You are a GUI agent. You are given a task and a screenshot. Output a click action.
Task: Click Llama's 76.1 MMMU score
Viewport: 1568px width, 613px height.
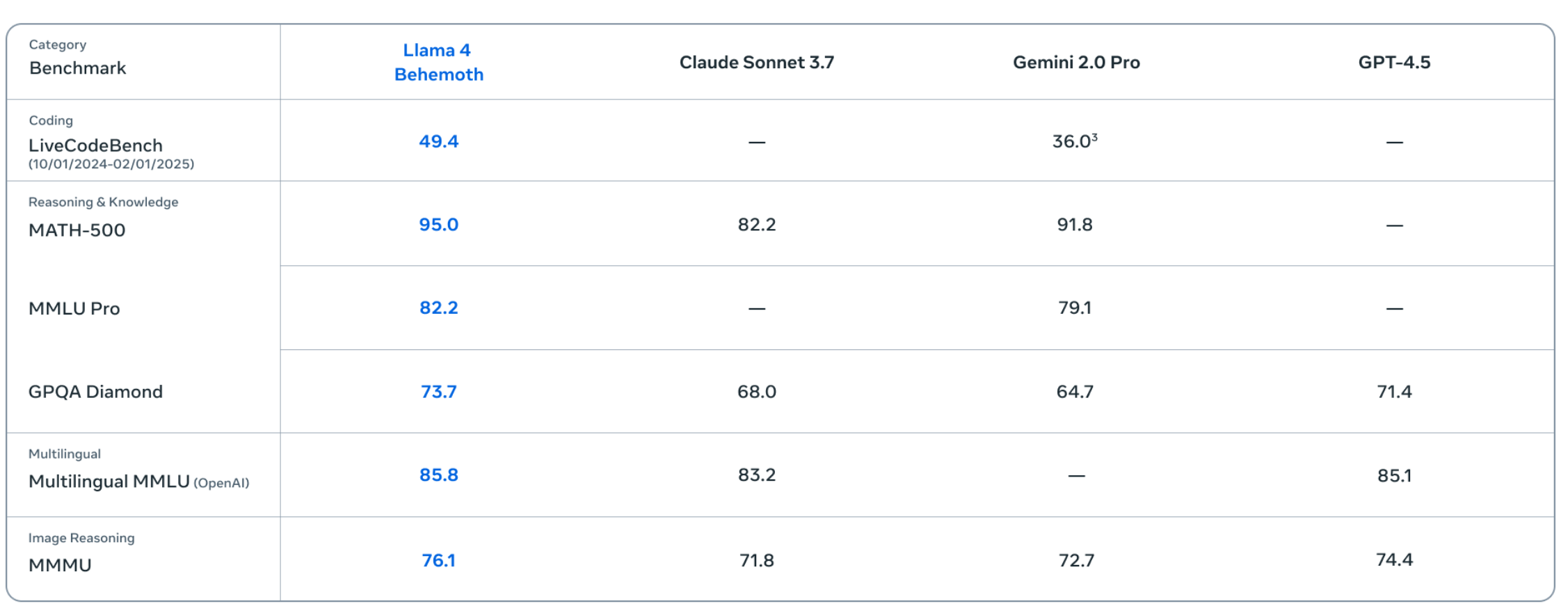[438, 560]
